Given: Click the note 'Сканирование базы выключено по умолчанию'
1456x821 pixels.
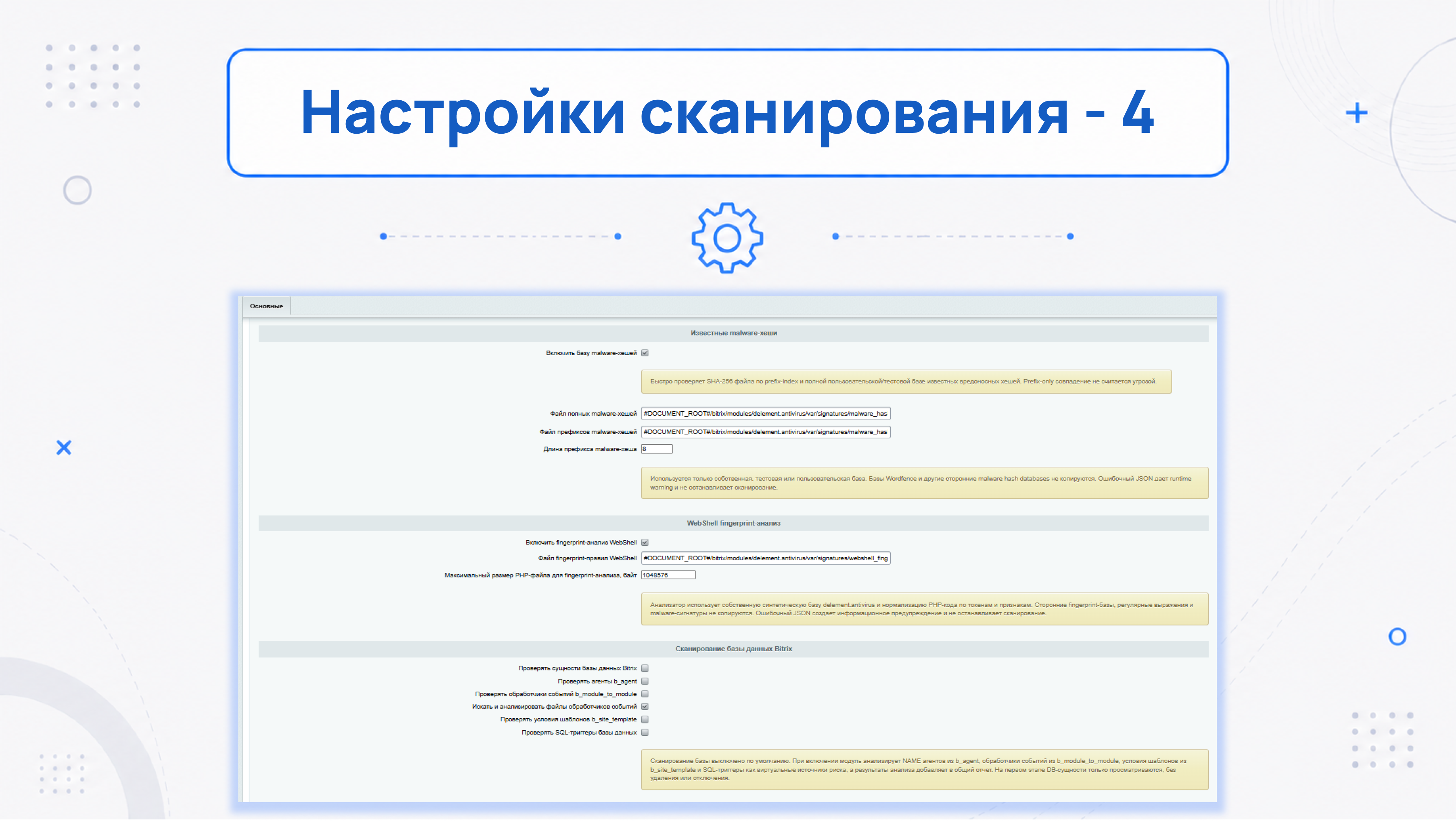Looking at the screenshot, I should click(925, 769).
